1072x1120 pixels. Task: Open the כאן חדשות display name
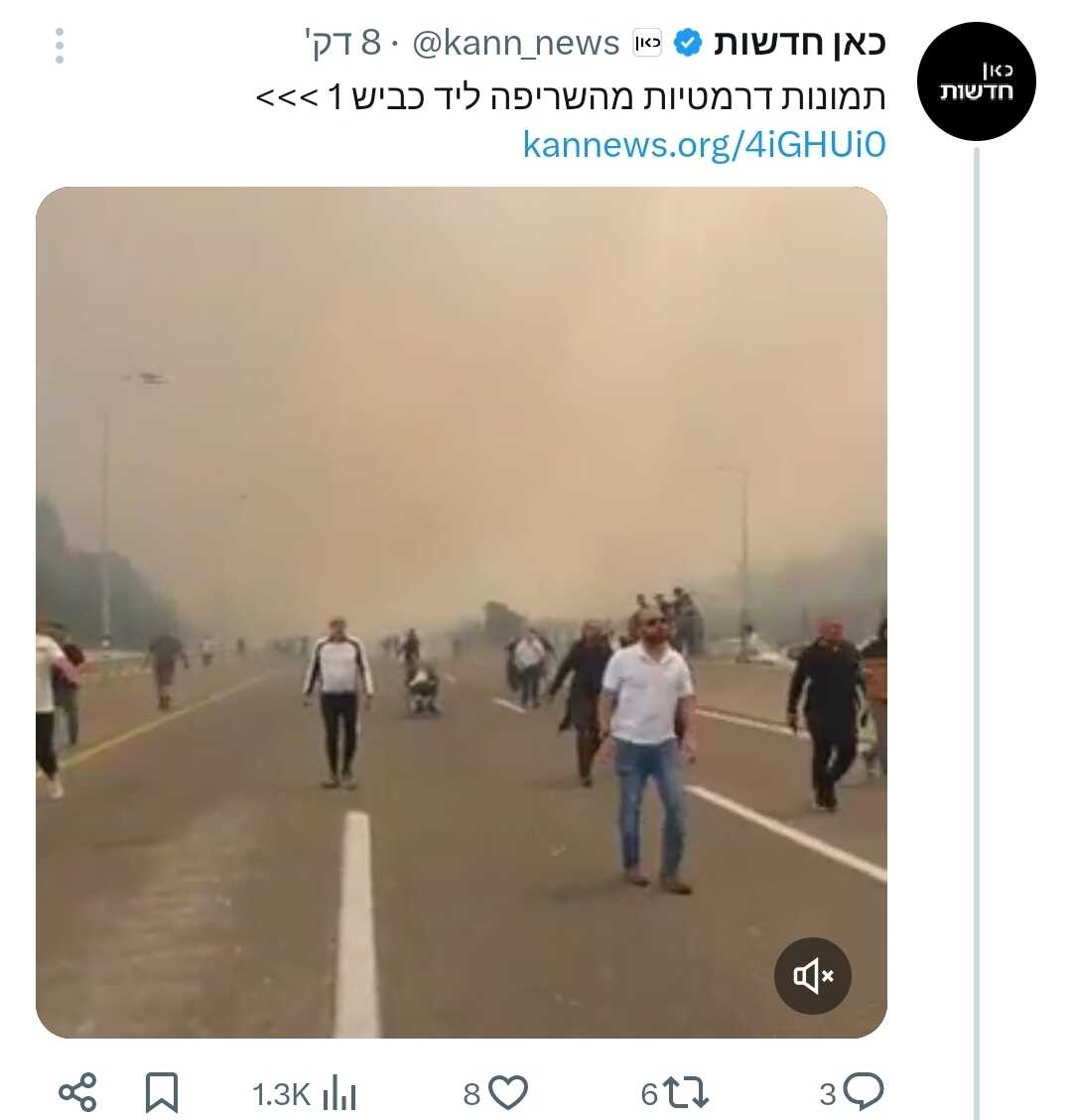799,43
